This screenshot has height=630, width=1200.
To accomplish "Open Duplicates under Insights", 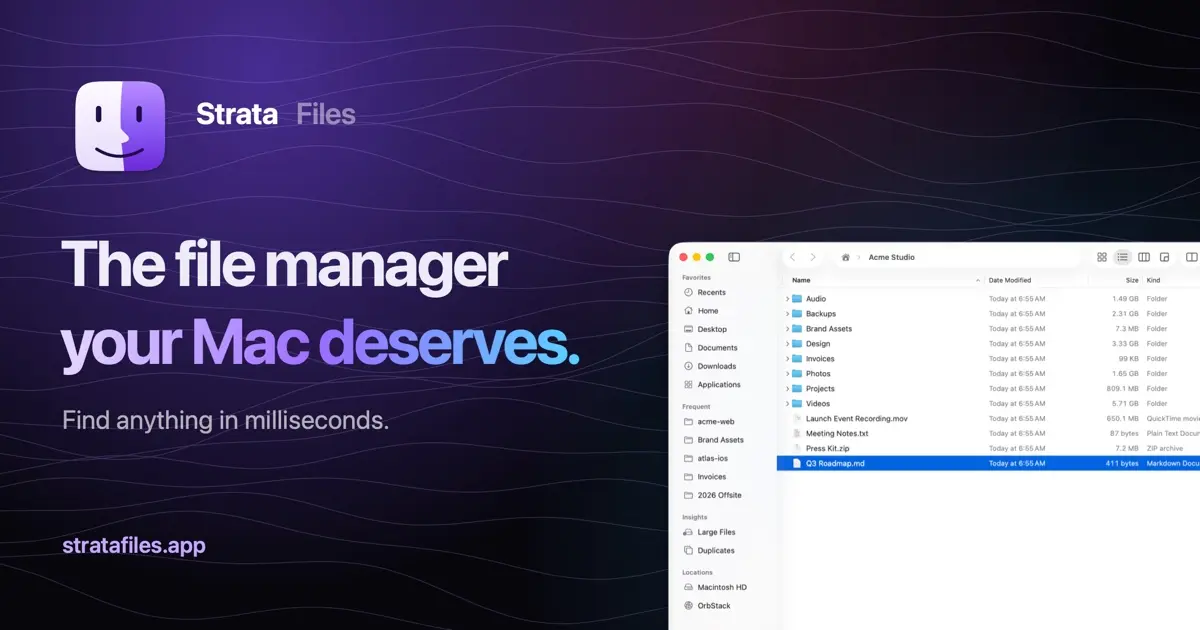I will [709, 550].
